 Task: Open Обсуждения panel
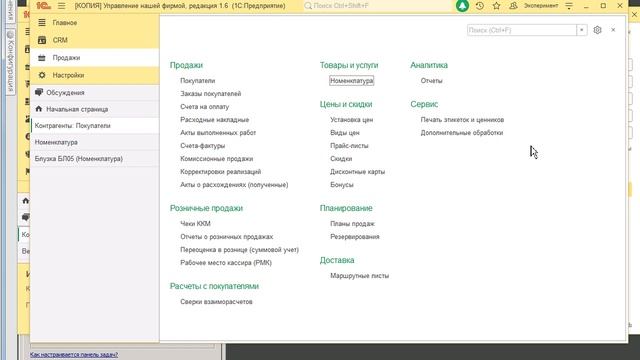pyautogui.click(x=95, y=93)
